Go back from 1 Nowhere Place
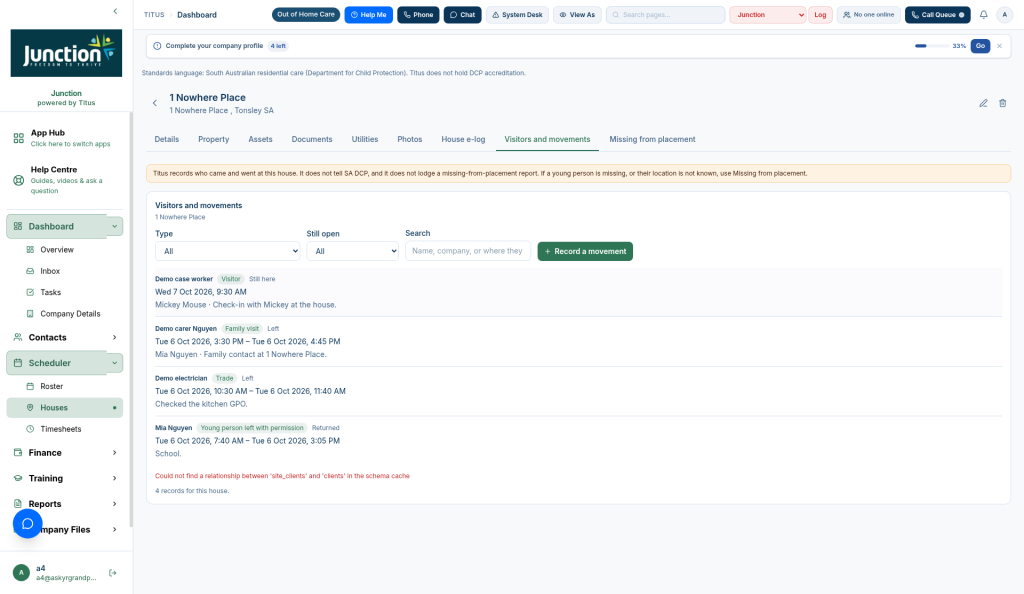The image size is (1024, 594). point(155,103)
